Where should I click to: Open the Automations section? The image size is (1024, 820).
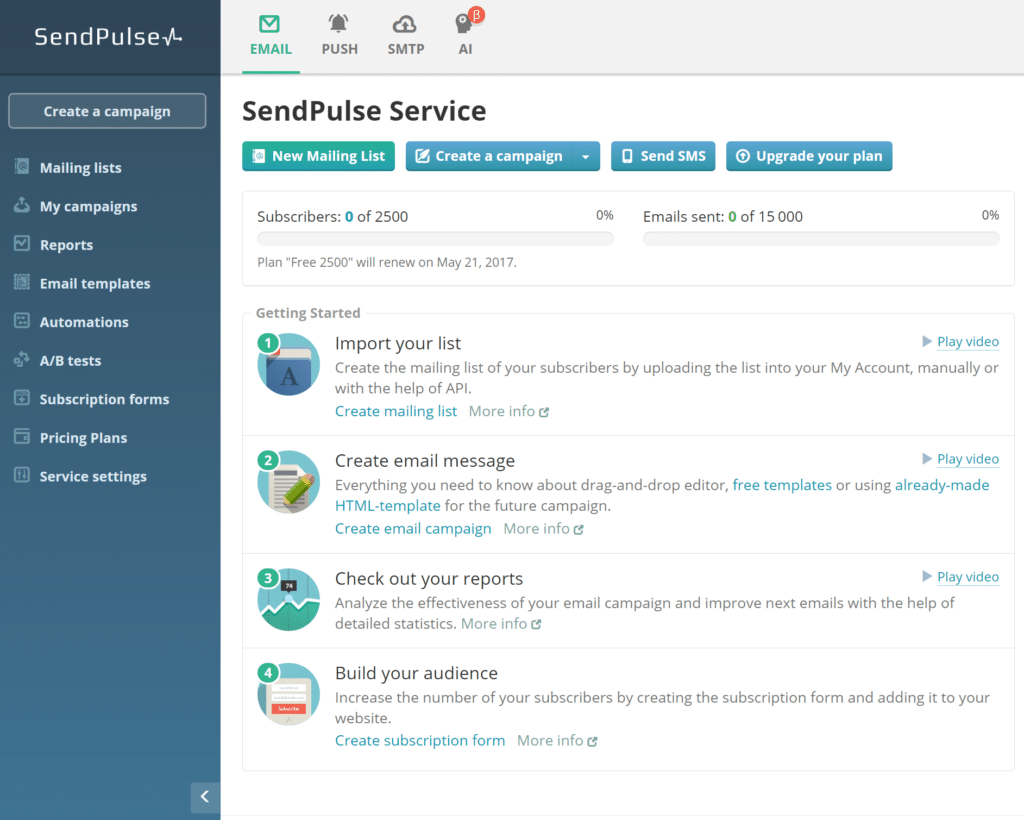coord(84,321)
